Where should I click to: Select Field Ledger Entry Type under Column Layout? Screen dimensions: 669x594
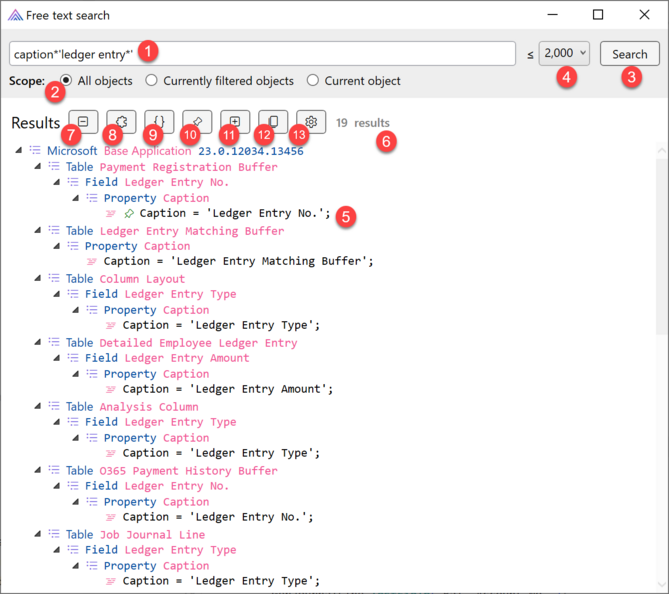(x=160, y=294)
